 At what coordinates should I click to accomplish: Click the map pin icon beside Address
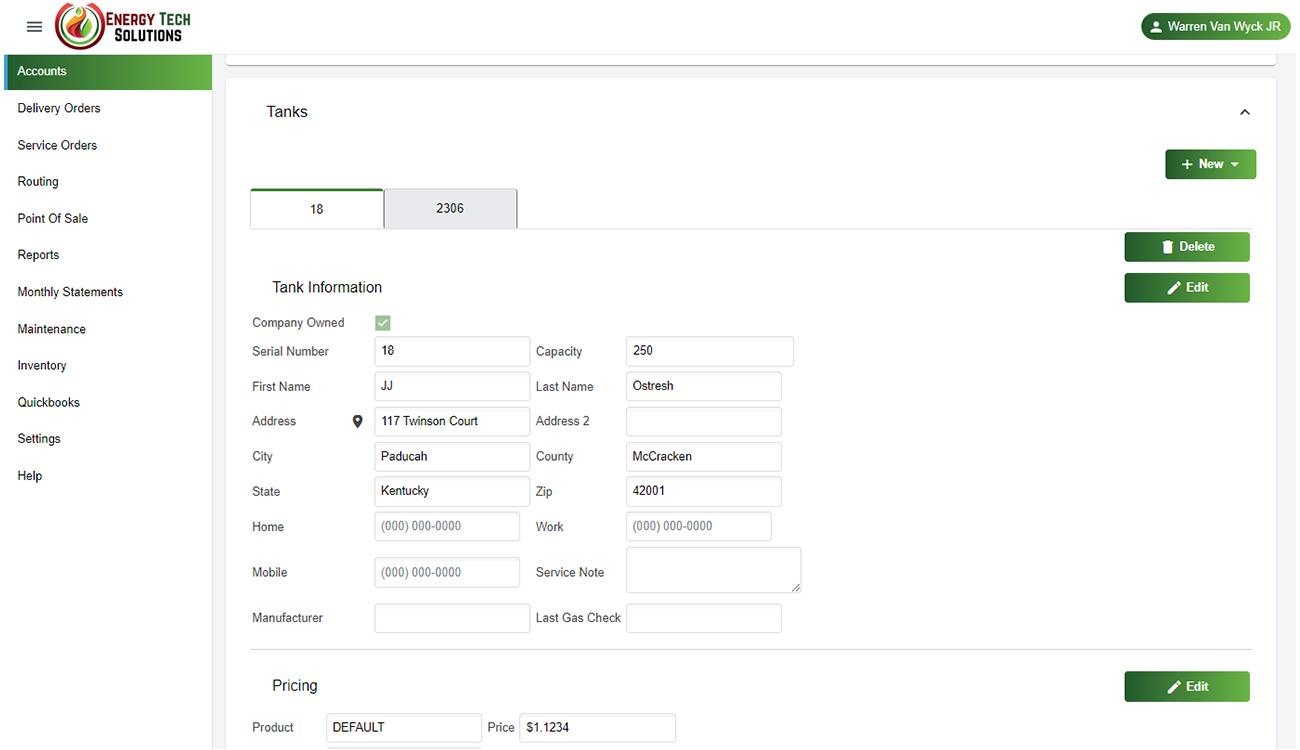(x=357, y=422)
